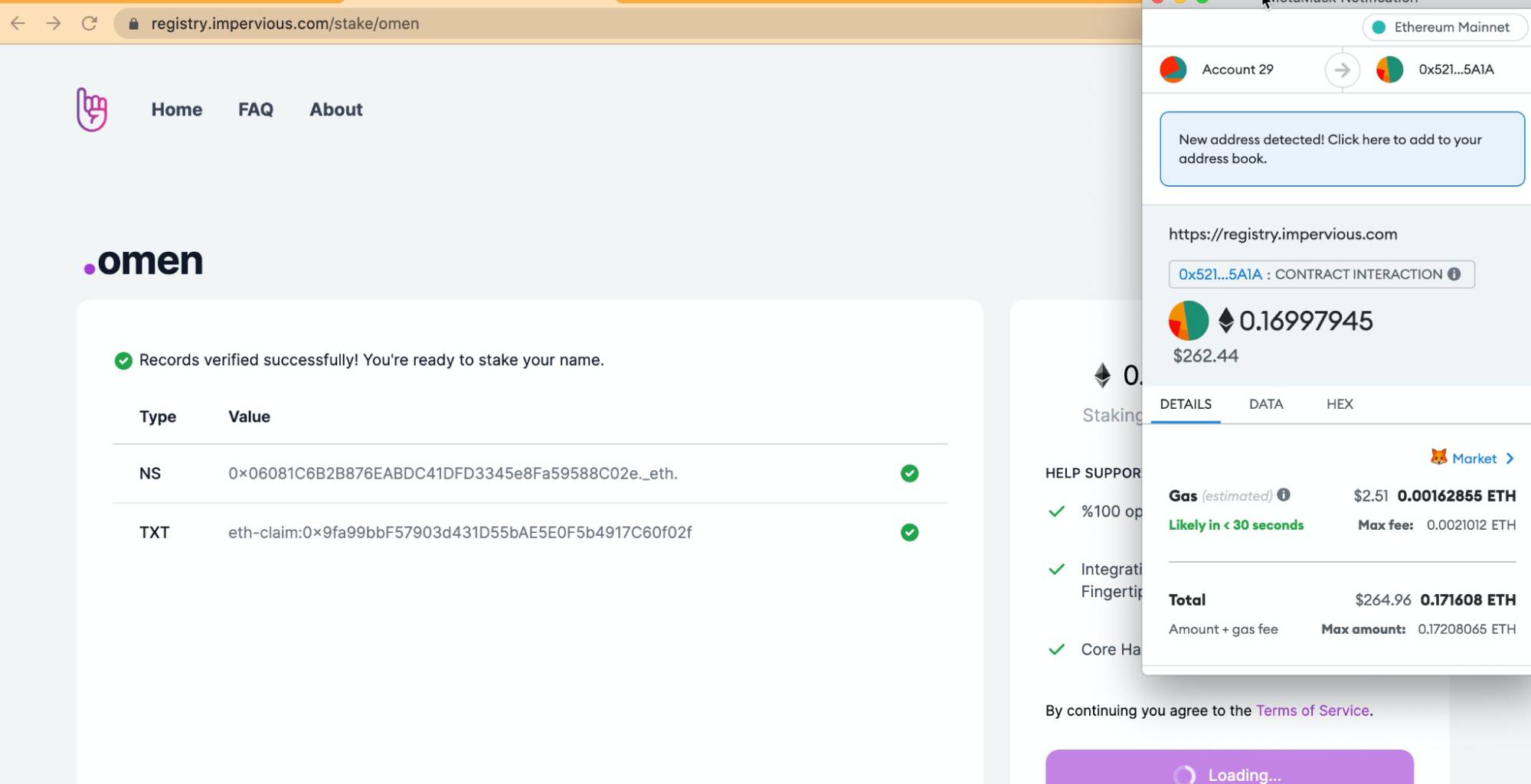Viewport: 1531px width, 784px height.
Task: Click the browser forward arrow
Action: 53,23
